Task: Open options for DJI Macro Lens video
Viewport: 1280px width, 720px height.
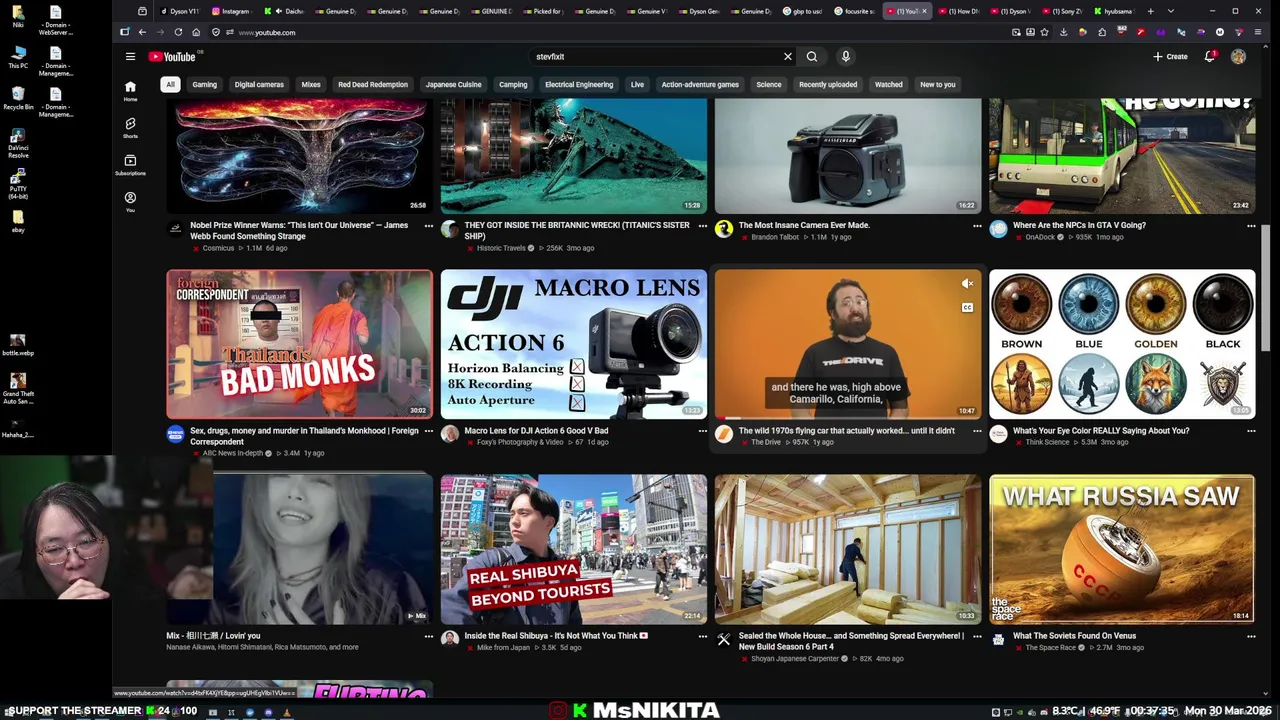Action: 702,431
